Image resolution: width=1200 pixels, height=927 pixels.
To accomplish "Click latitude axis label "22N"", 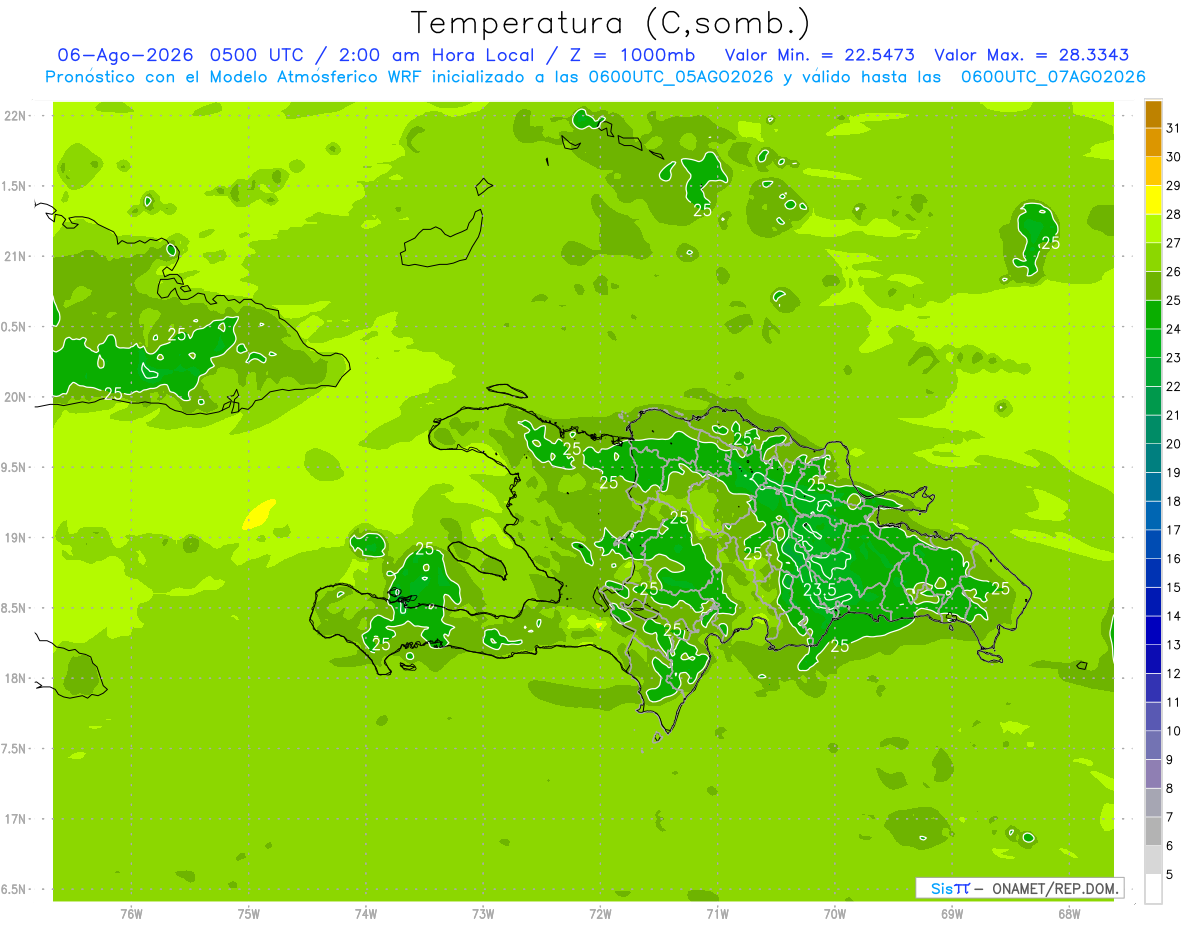I will (15, 116).
